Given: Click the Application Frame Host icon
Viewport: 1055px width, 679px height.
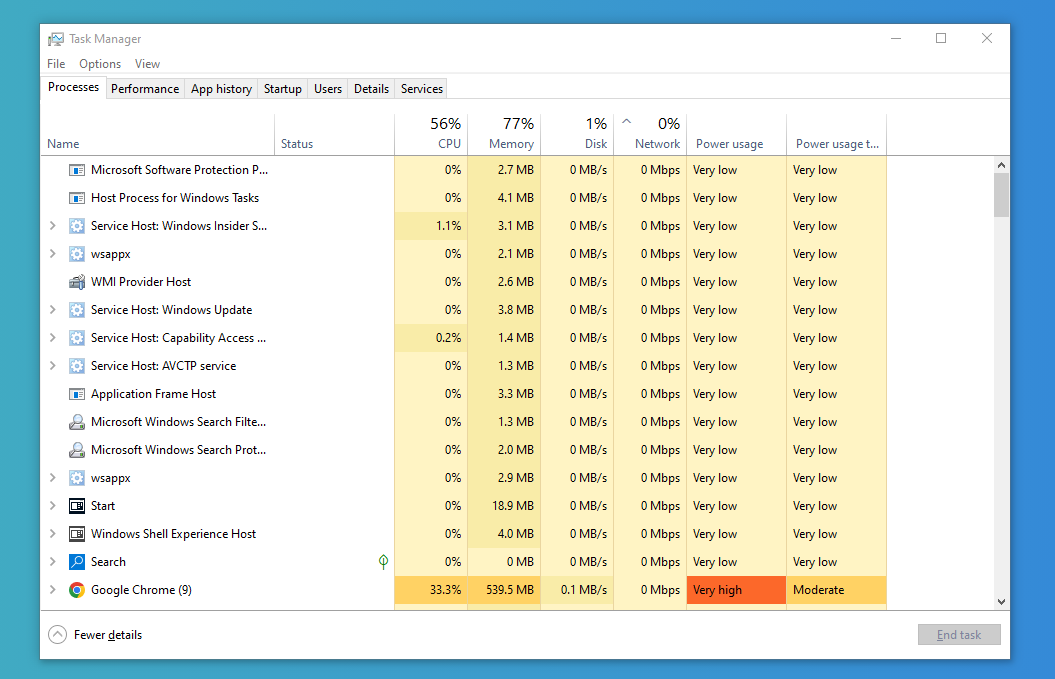Looking at the screenshot, I should 77,394.
